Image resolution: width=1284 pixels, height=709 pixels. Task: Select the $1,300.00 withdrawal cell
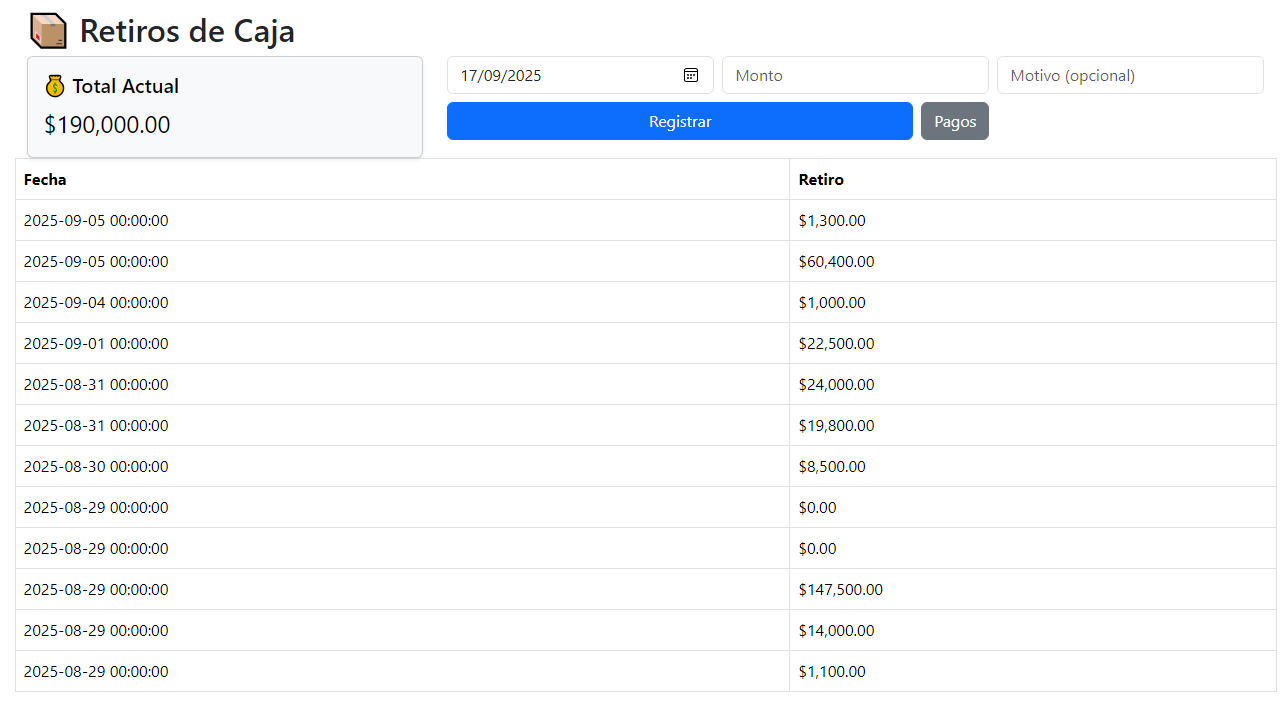[832, 221]
